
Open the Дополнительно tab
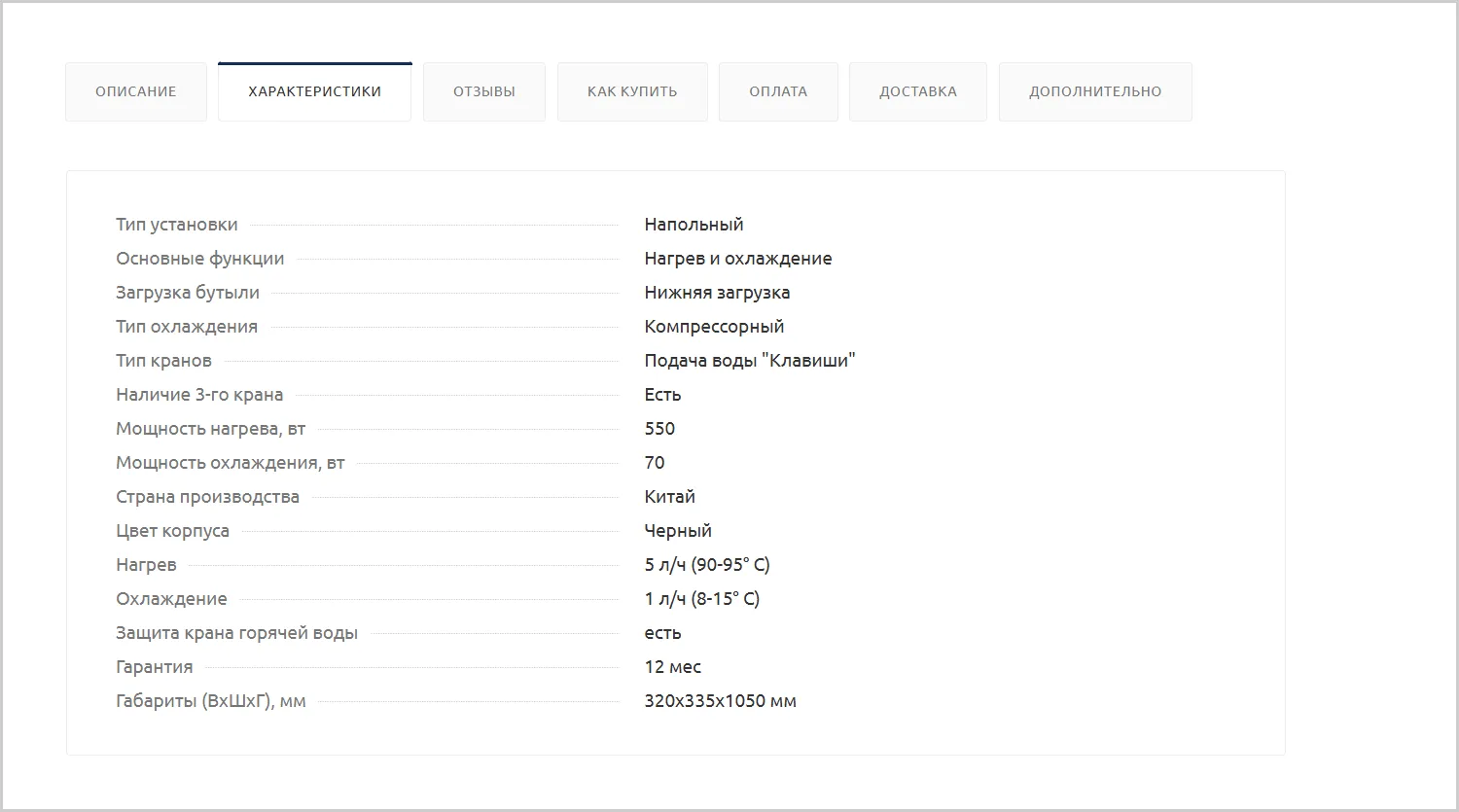point(1095,91)
